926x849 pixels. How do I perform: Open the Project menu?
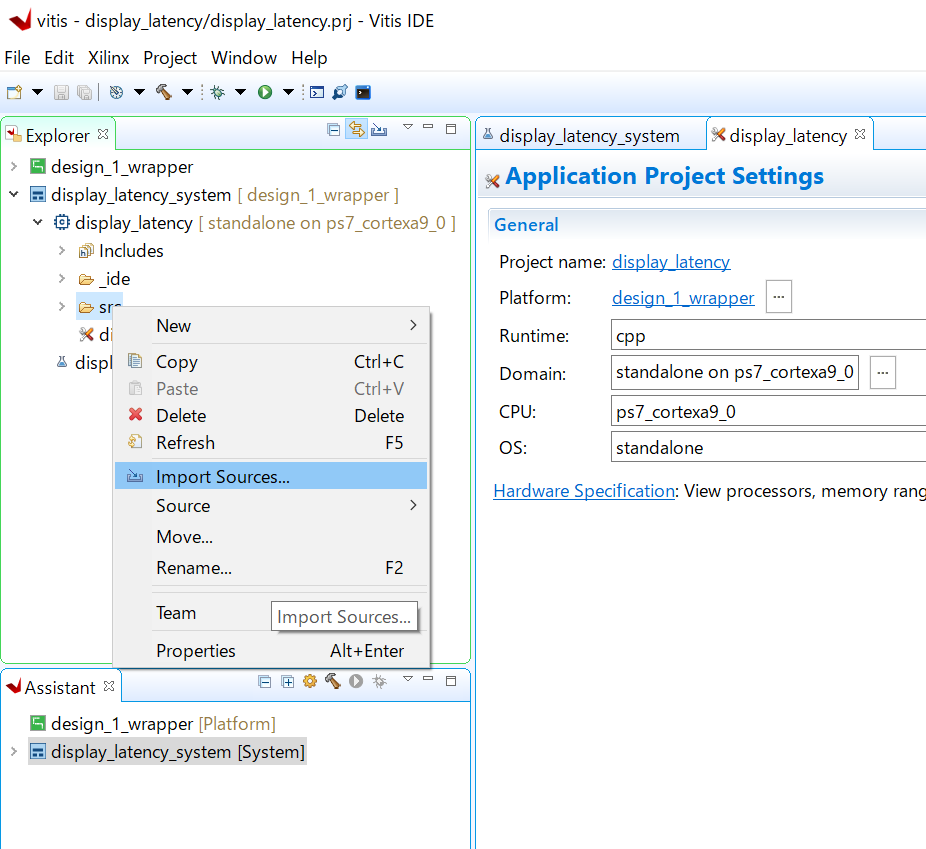[170, 58]
